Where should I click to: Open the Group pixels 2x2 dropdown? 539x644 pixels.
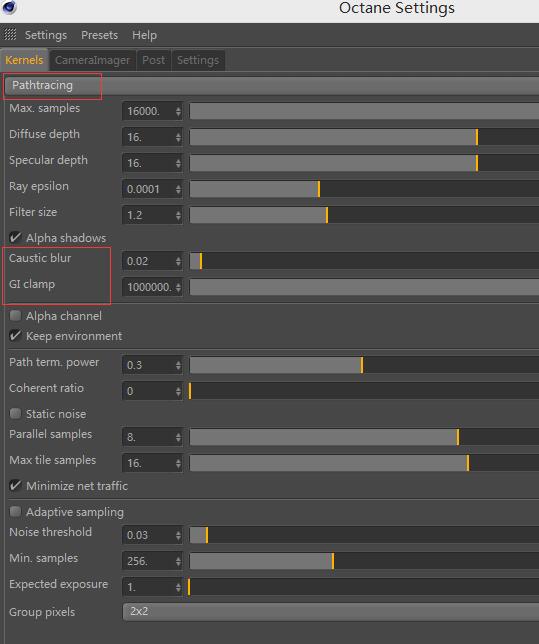pyautogui.click(x=331, y=612)
